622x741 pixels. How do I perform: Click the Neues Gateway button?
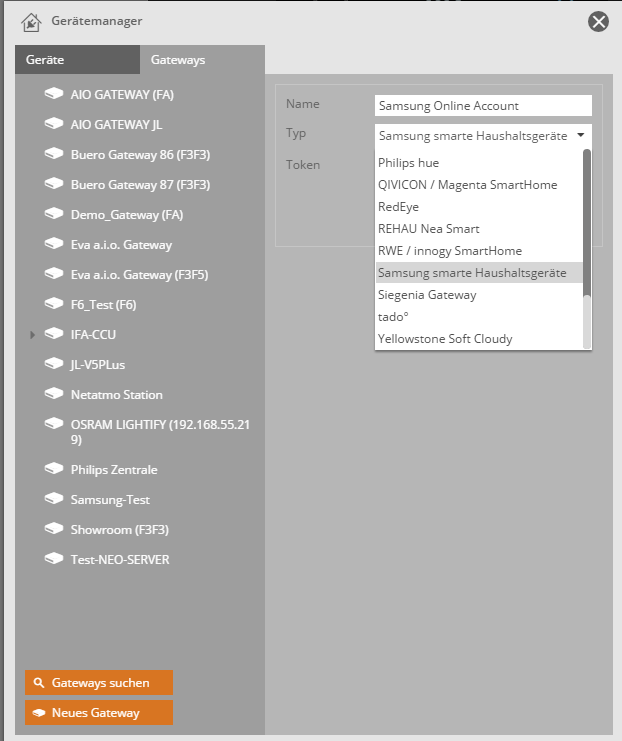click(x=99, y=713)
